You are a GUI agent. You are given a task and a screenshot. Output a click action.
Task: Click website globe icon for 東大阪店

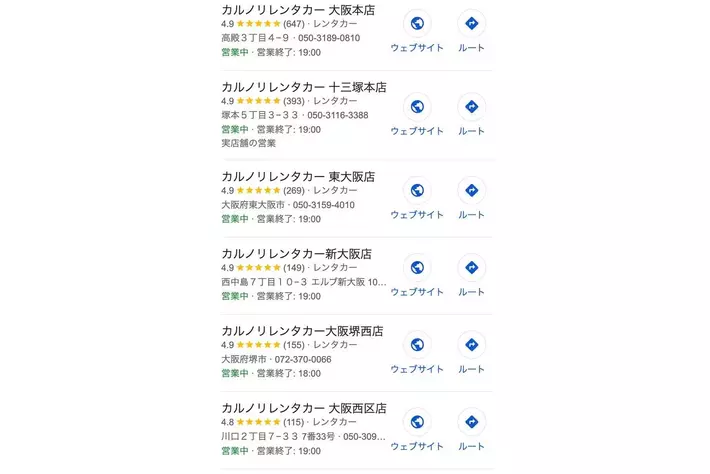click(417, 190)
